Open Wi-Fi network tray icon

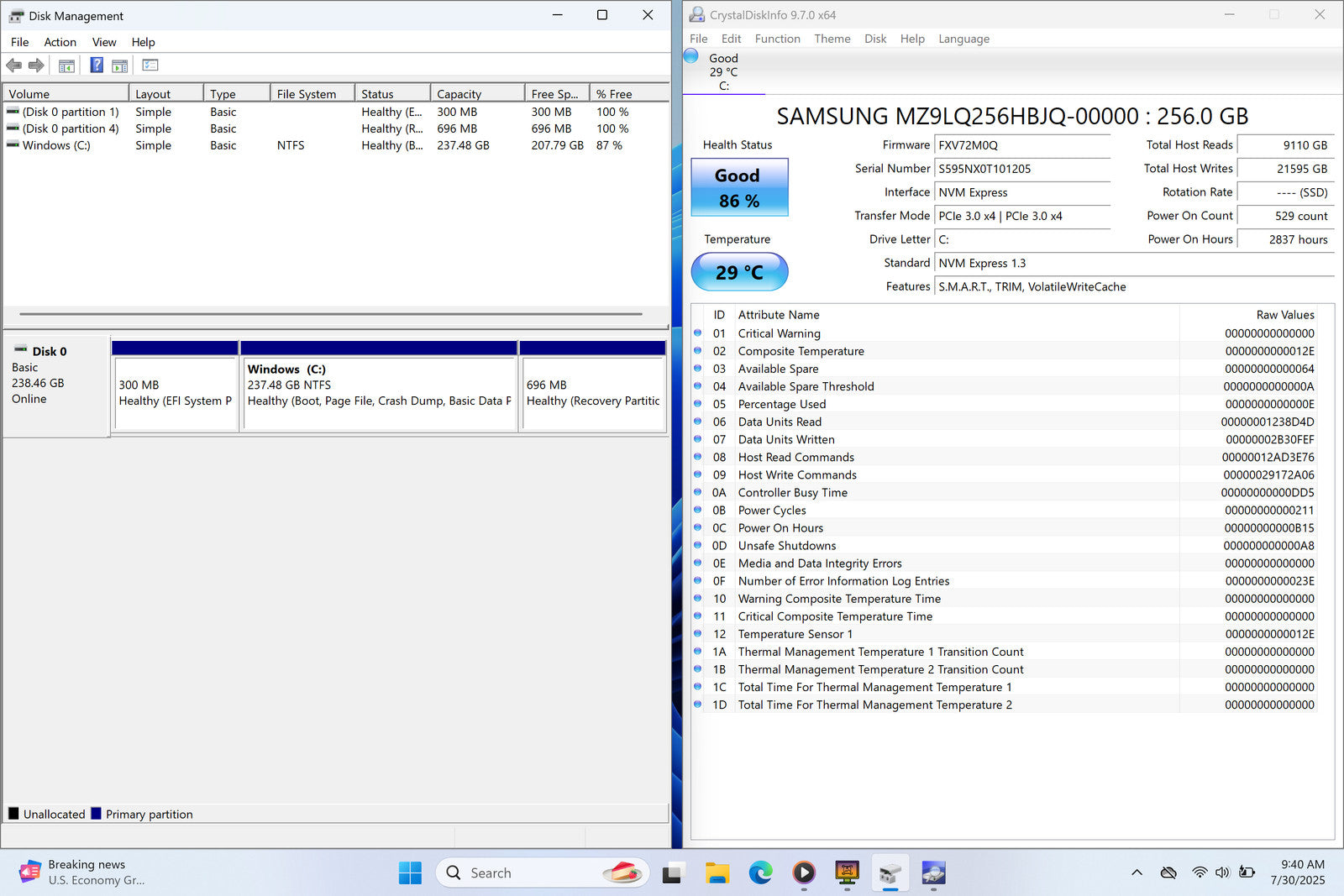(x=1200, y=872)
